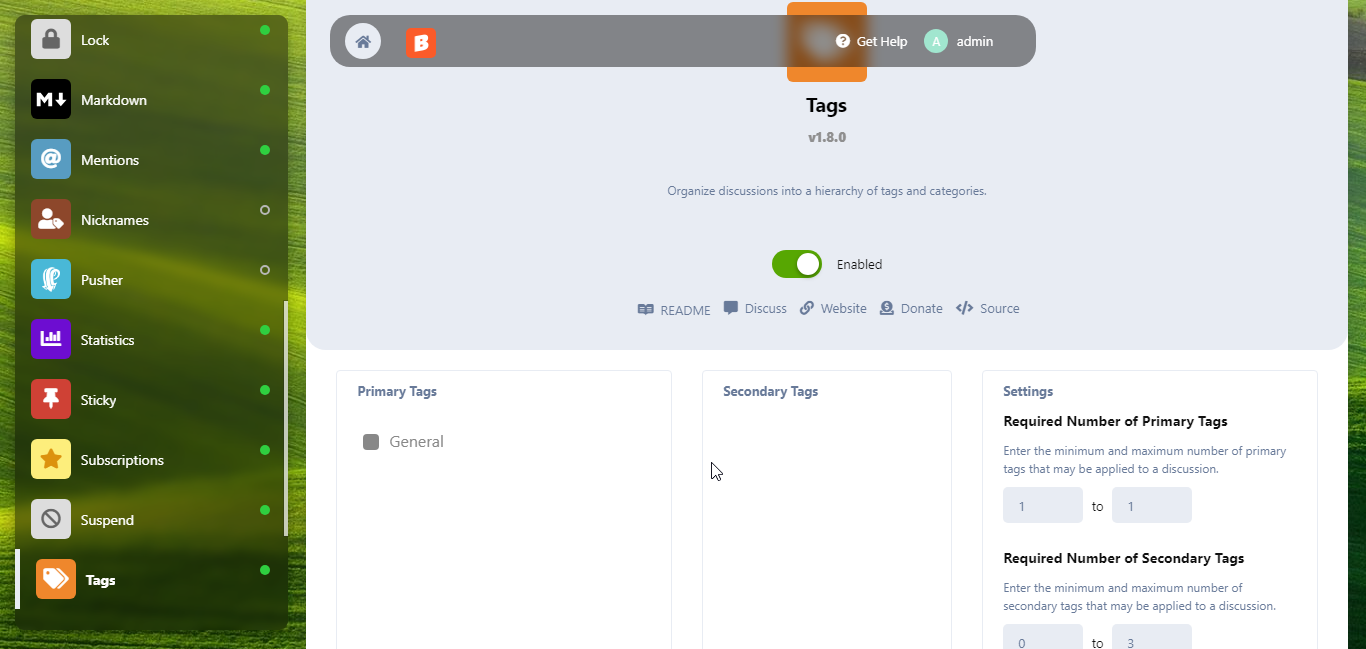View the Source link
Viewport: 1366px width, 649px height.
tap(988, 308)
